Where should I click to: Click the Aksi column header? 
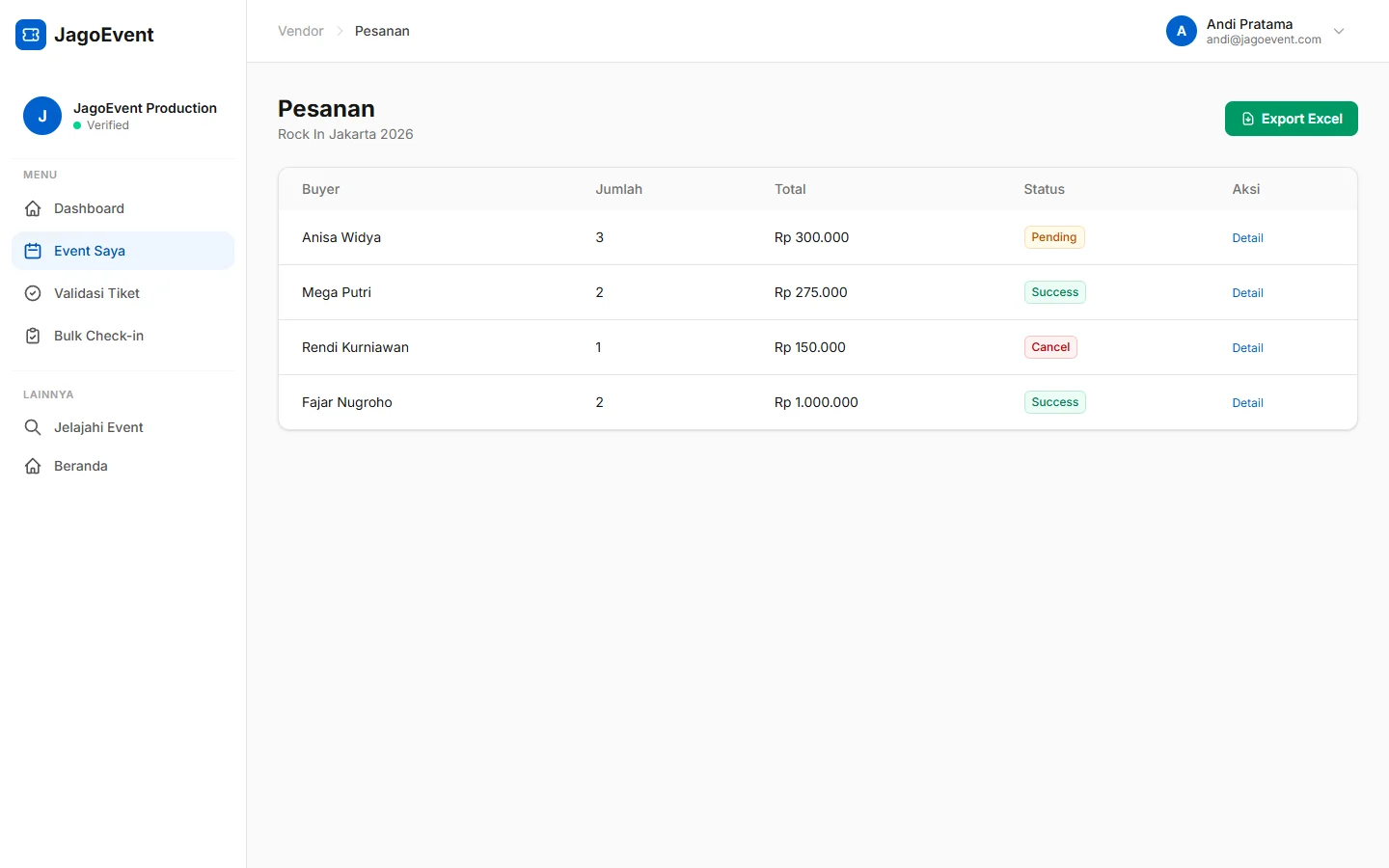click(1246, 189)
